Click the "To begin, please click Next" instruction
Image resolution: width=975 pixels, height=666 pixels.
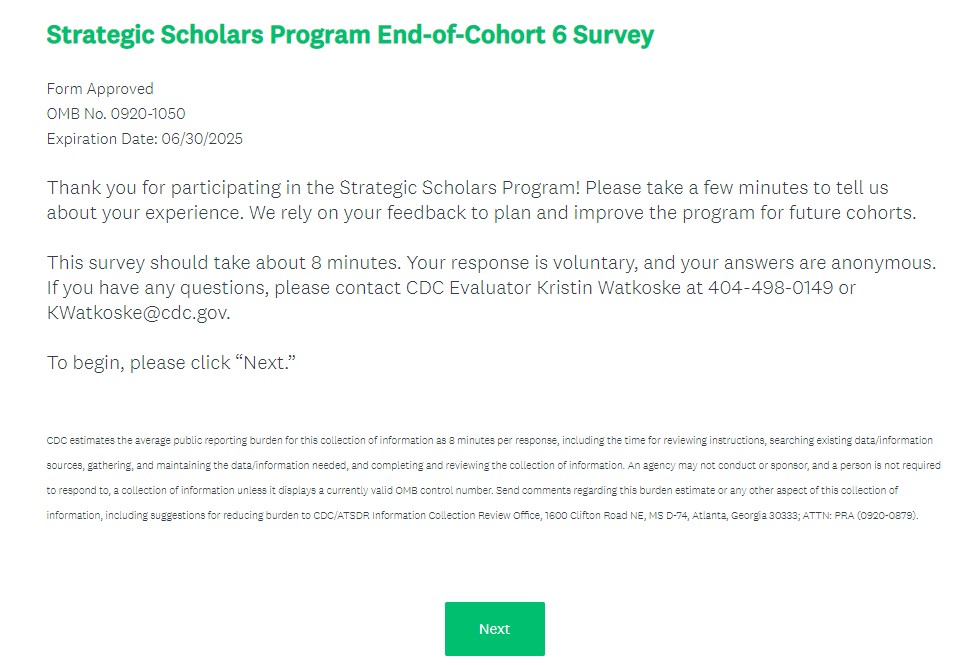(172, 362)
